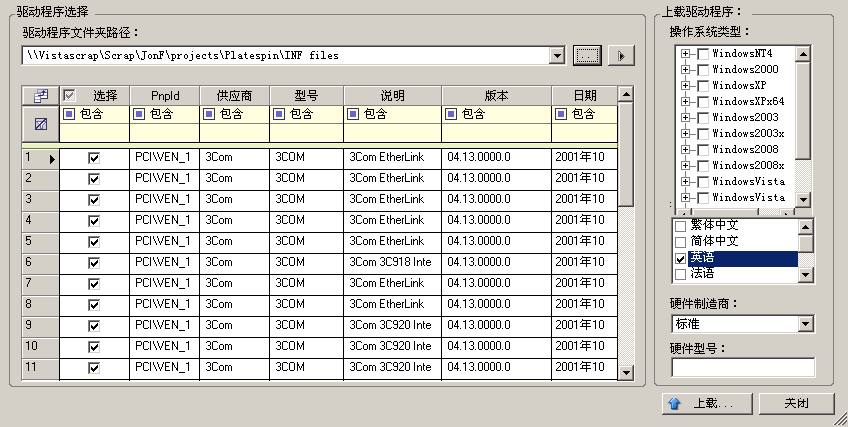Click the browse folder button with dots
Image resolution: width=848 pixels, height=427 pixels.
coord(587,55)
